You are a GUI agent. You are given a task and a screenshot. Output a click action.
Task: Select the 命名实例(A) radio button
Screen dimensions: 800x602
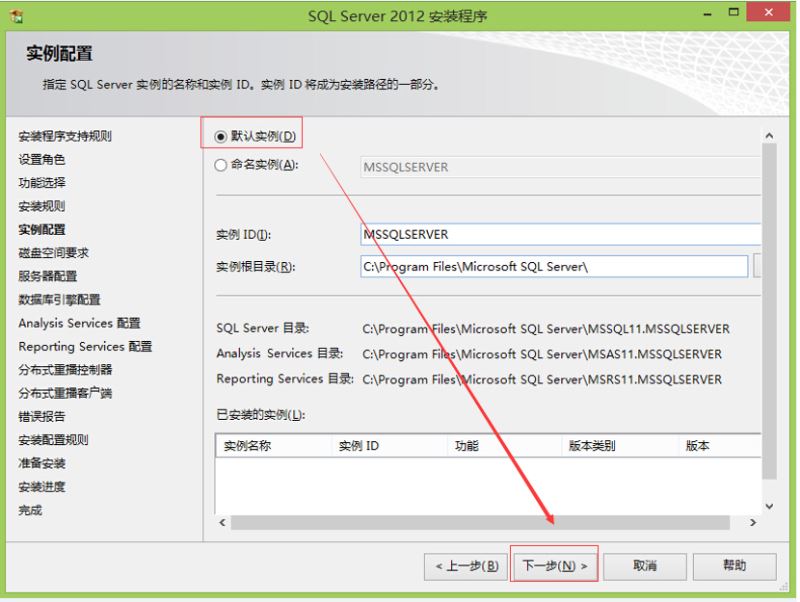220,165
